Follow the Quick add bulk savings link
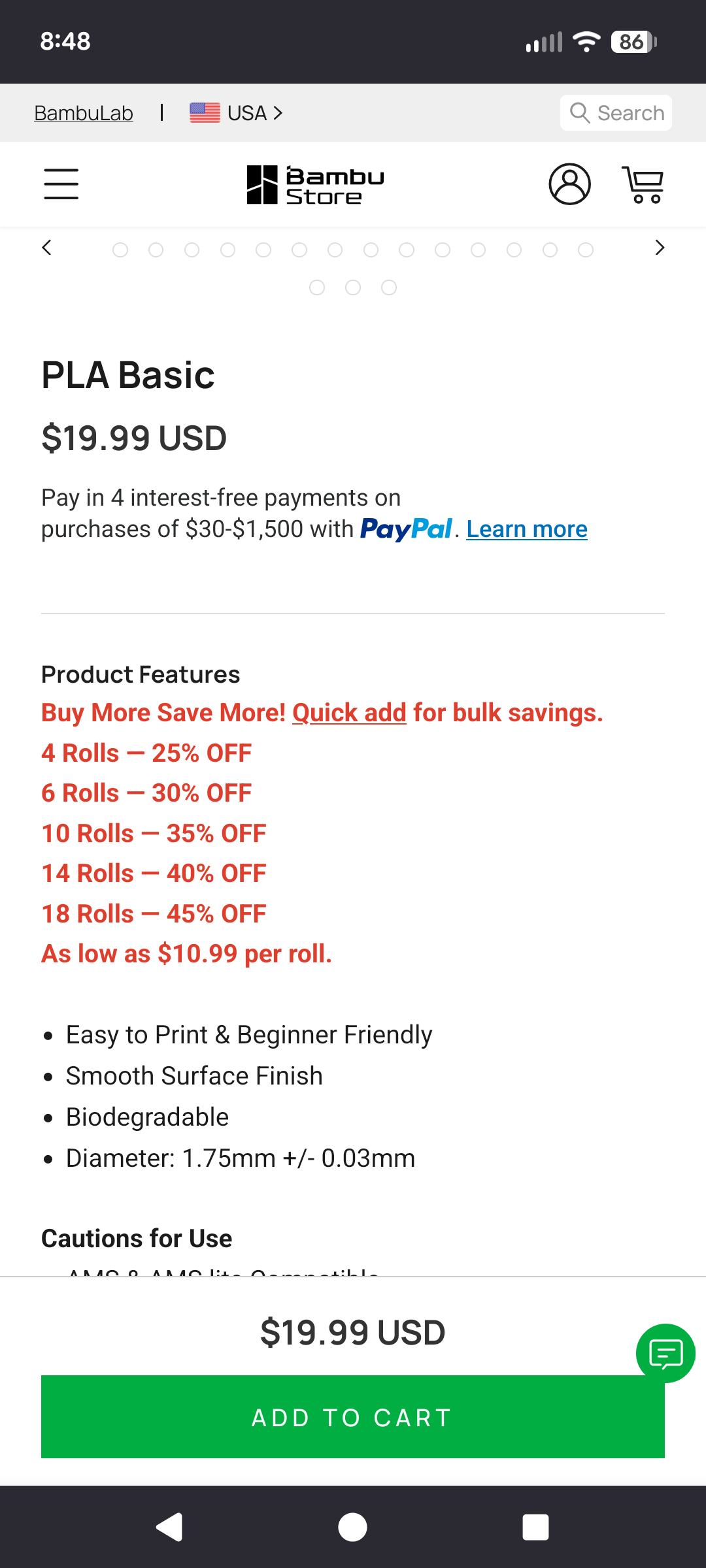The image size is (706, 1568). [349, 713]
